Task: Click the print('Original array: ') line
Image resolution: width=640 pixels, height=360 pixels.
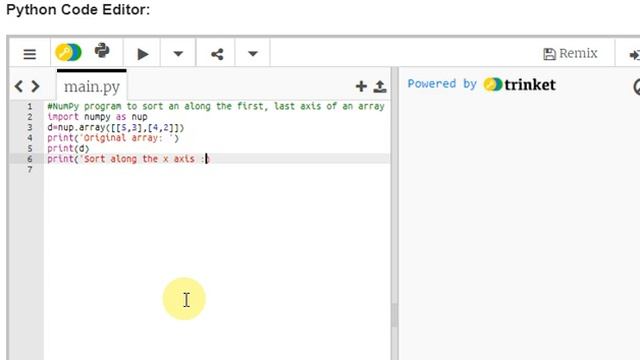Action: click(113, 138)
